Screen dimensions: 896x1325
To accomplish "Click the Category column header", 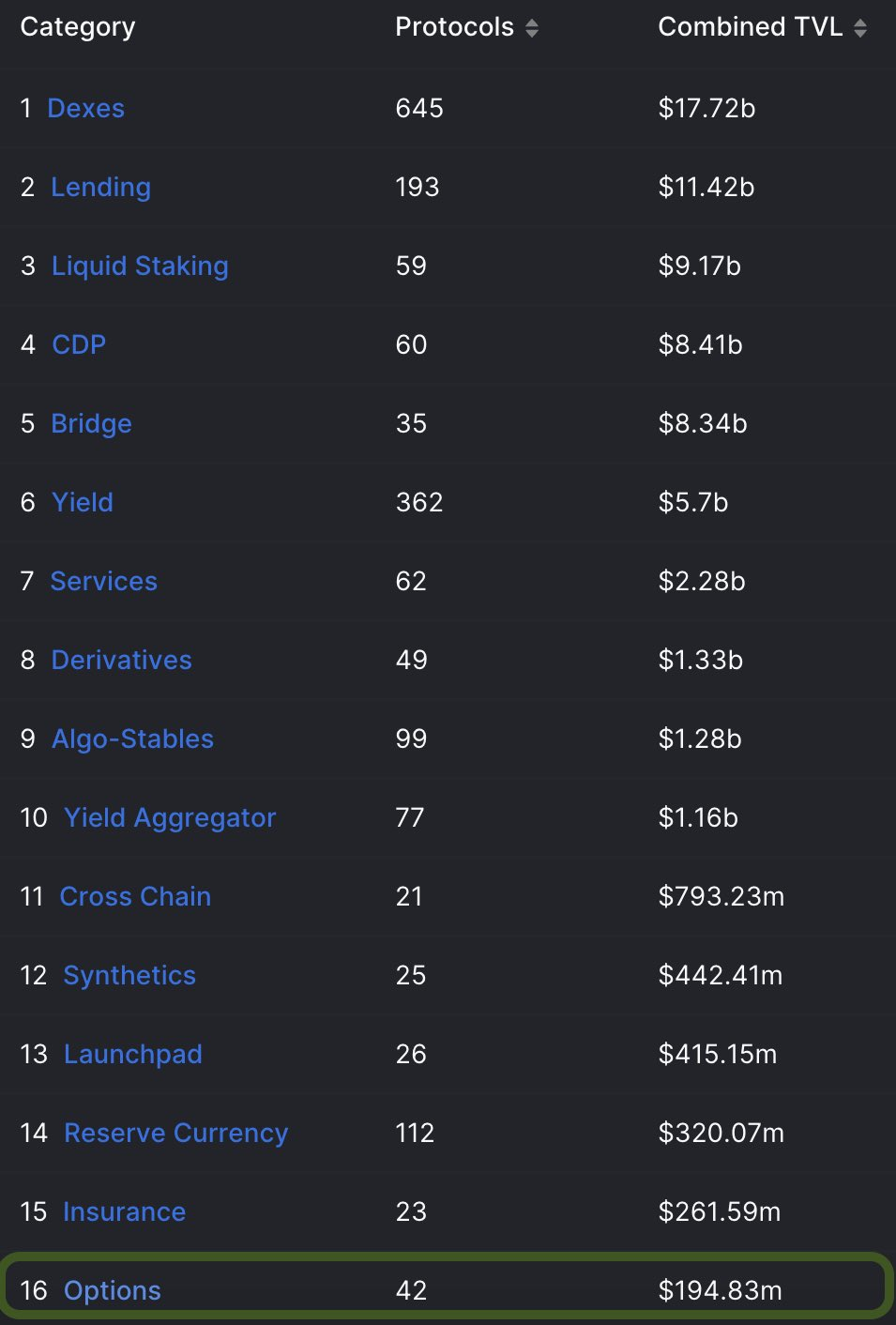I will [78, 27].
